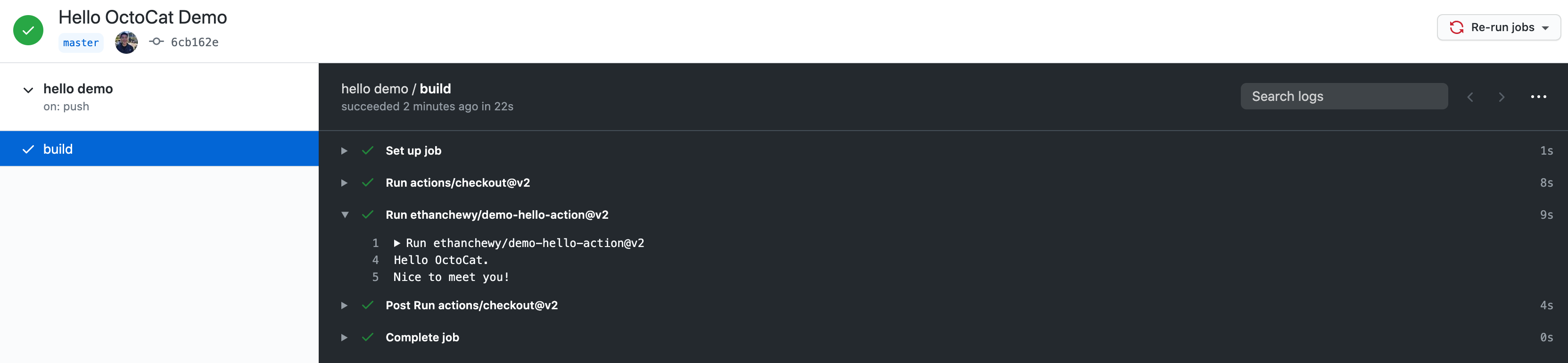This screenshot has height=363, width=1568.
Task: Expand the Post Run actions/checkout@v2 step
Action: [x=345, y=305]
